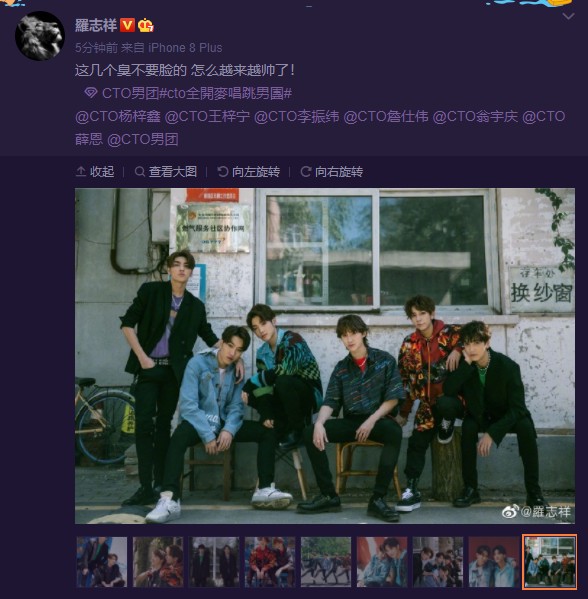Viewport: 588px width, 599px height.
Task: Select the fourth thumbnail with red jackets
Action: point(270,562)
